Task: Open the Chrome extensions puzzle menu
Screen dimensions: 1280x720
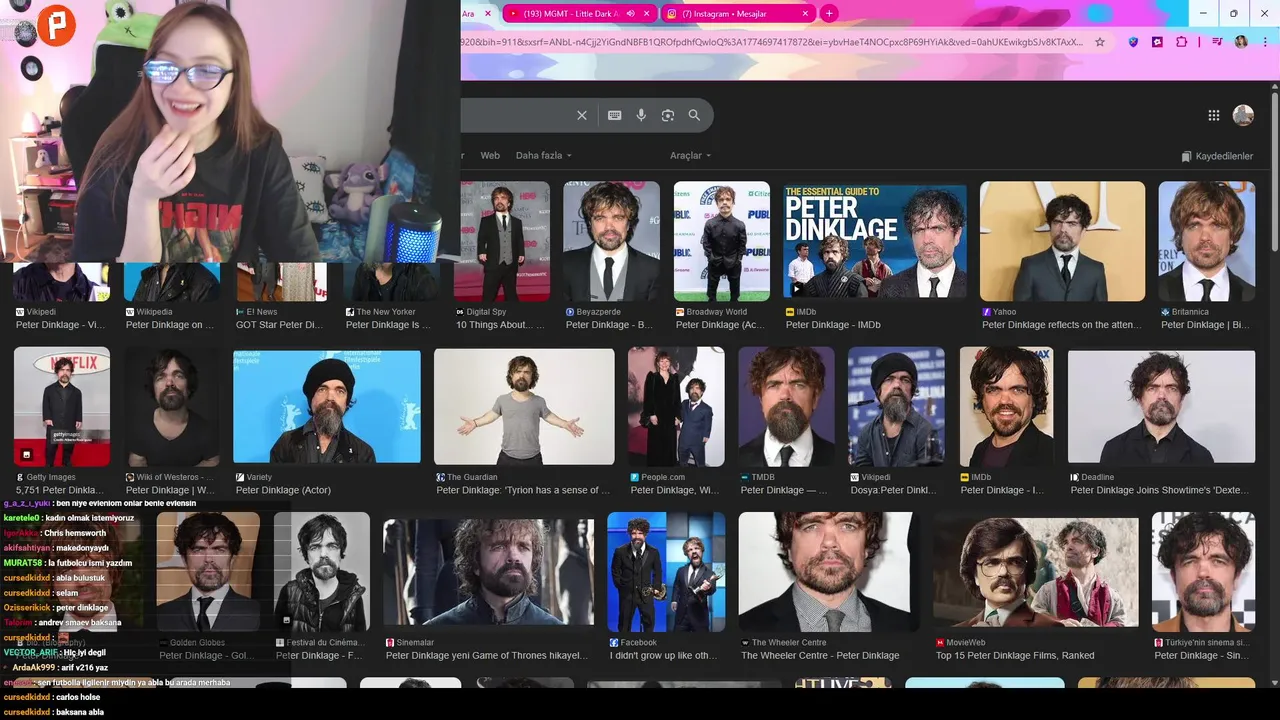Action: 1182,42
